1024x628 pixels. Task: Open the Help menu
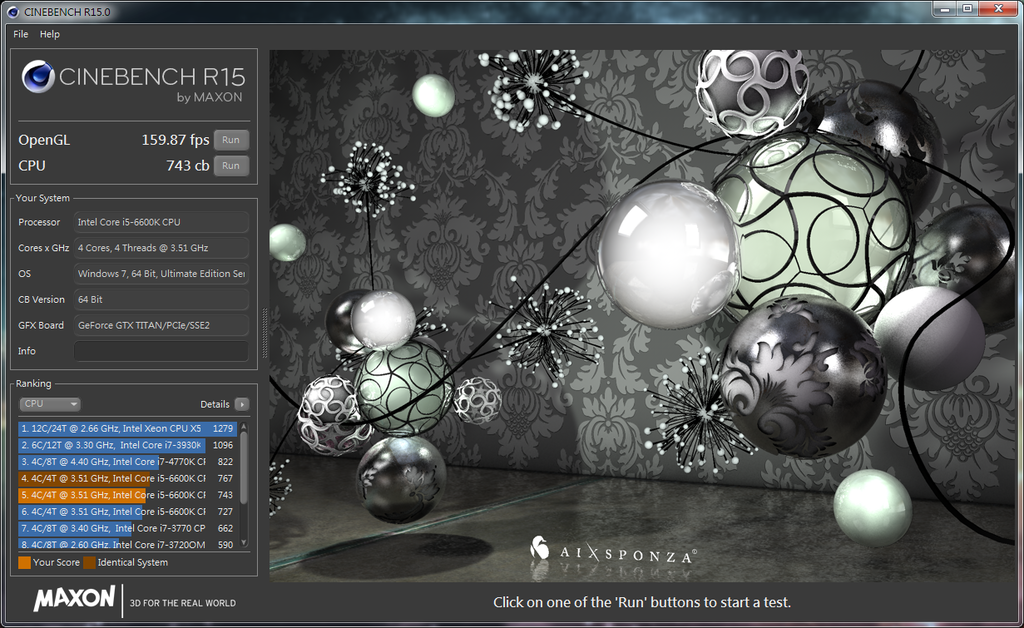pos(50,34)
